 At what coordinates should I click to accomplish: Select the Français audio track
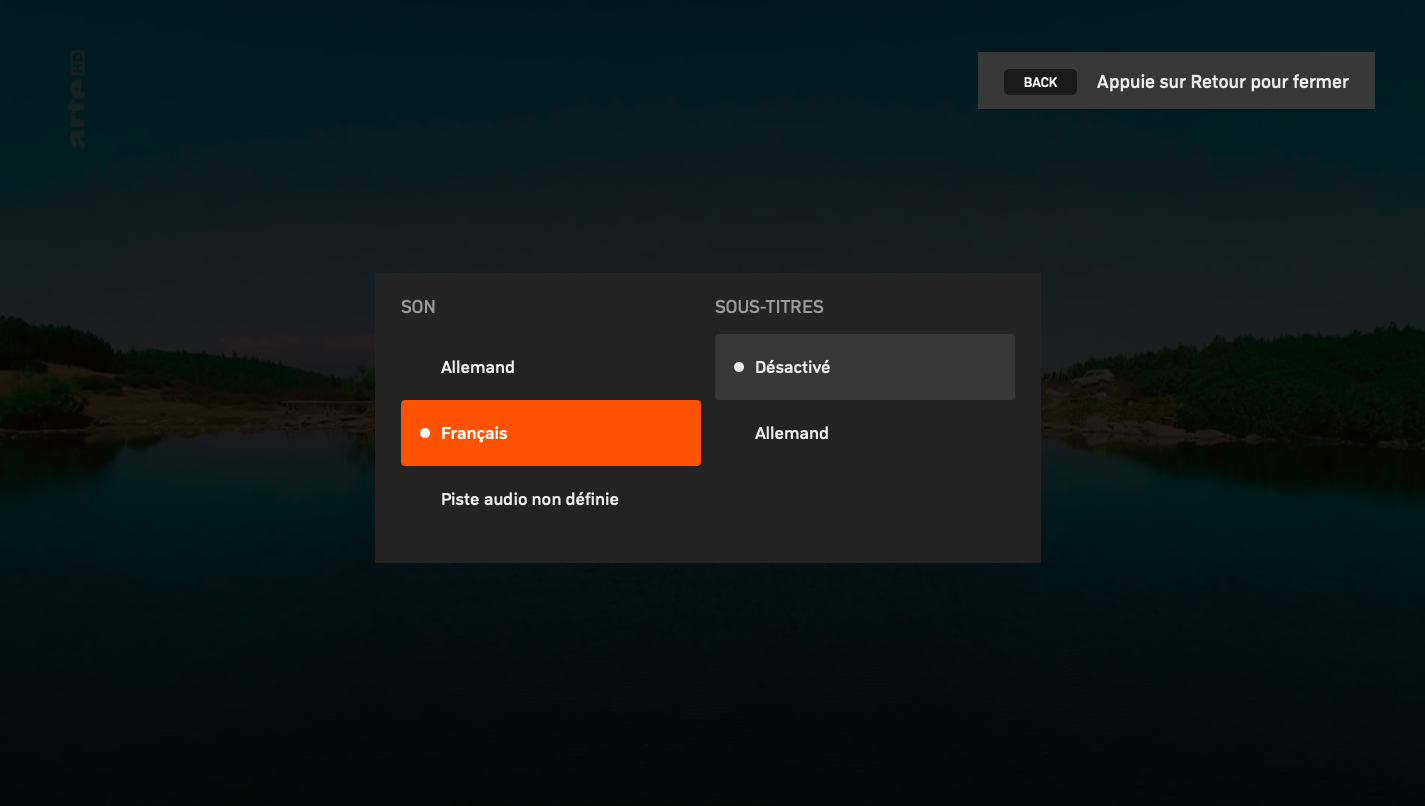click(x=550, y=433)
